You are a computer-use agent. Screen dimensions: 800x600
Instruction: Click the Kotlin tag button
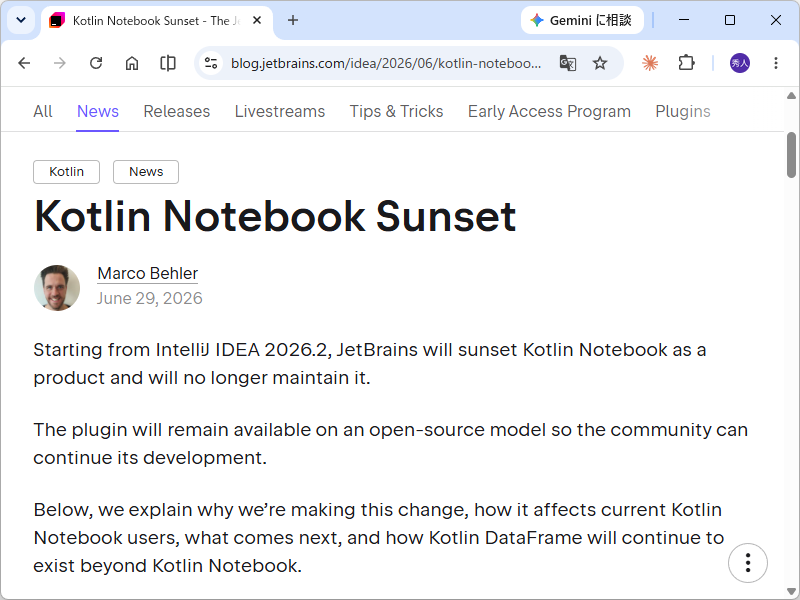pos(66,172)
